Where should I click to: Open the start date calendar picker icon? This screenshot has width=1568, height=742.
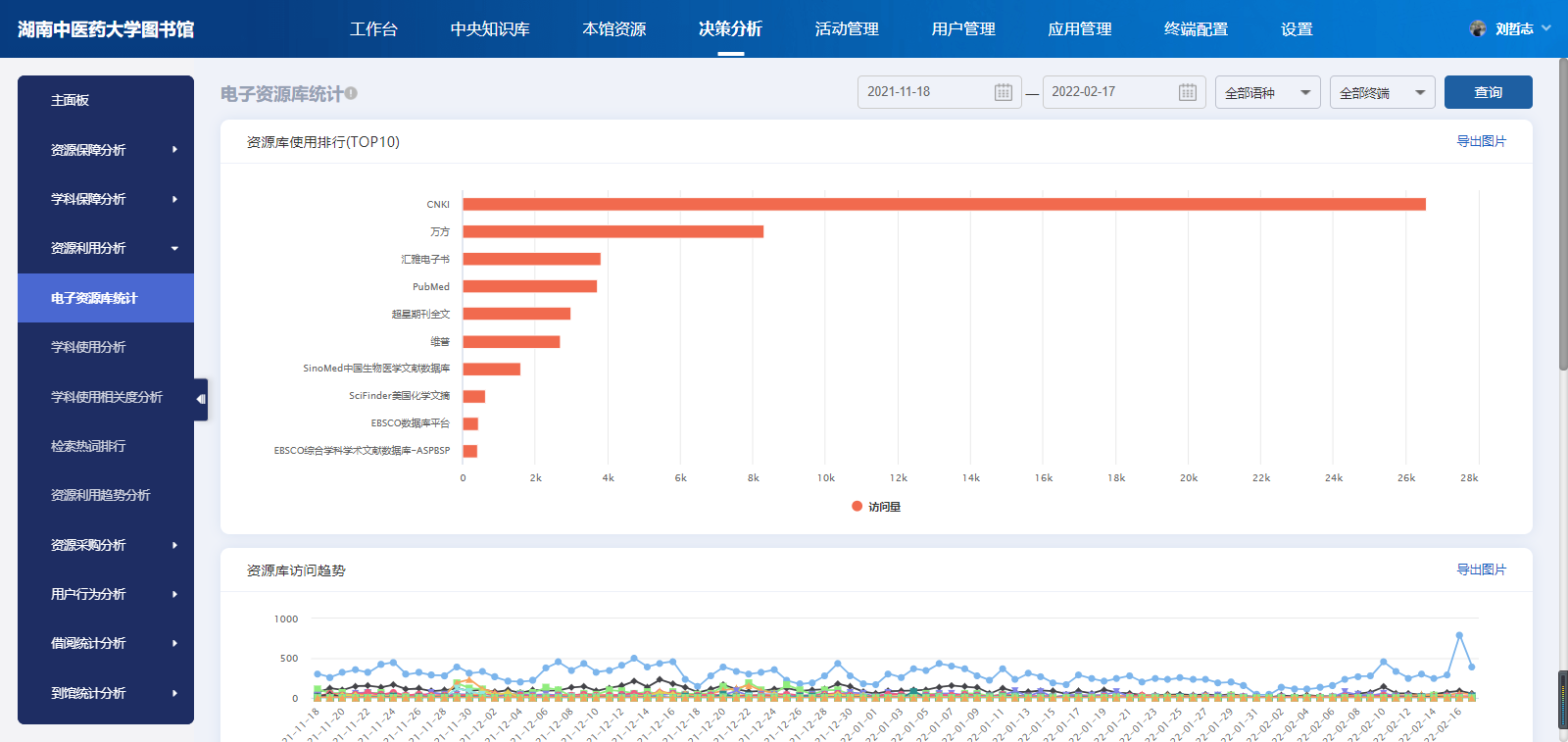[x=1003, y=92]
